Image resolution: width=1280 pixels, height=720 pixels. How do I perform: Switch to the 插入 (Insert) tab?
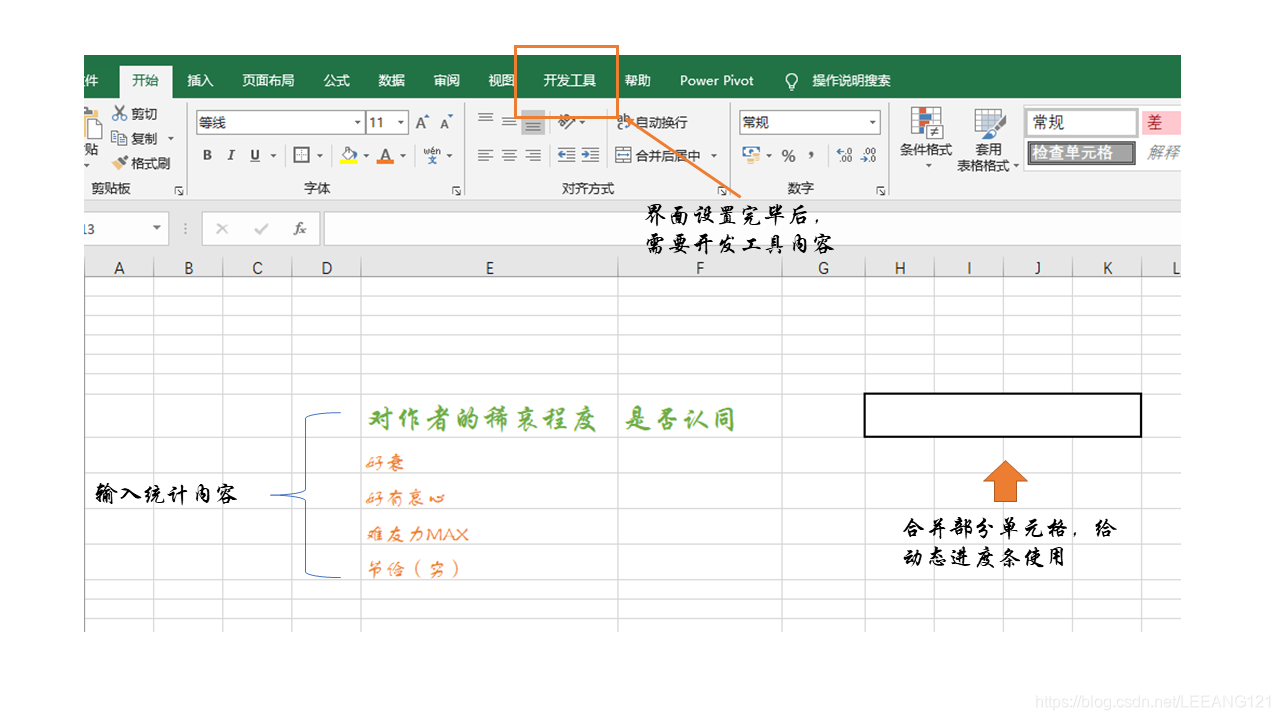pos(200,81)
